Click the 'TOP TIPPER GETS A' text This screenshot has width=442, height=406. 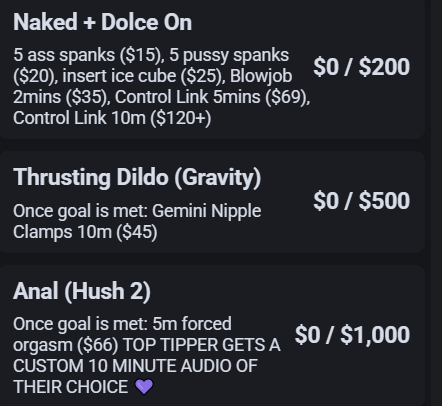(202, 345)
